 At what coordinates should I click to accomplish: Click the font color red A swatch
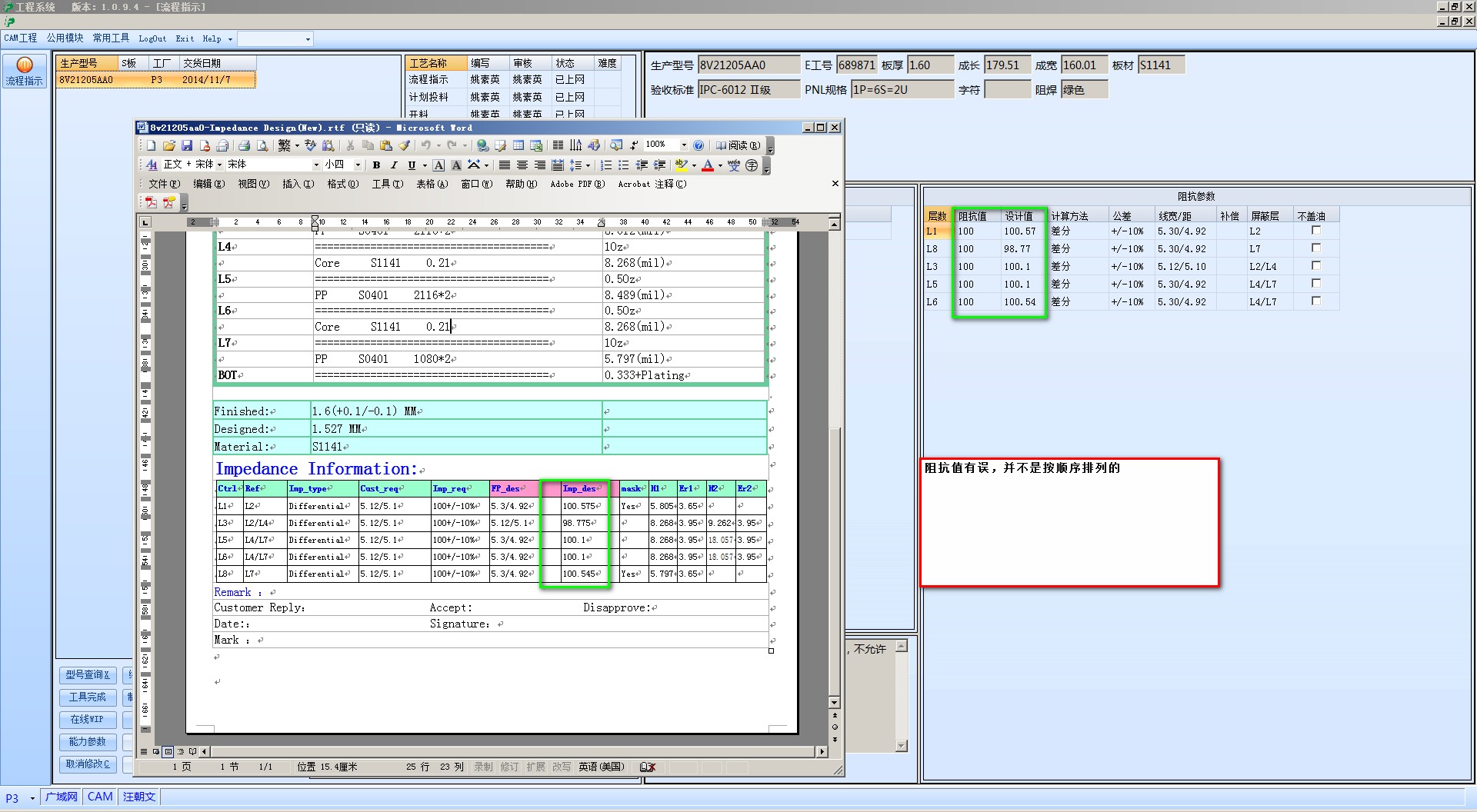tap(708, 165)
